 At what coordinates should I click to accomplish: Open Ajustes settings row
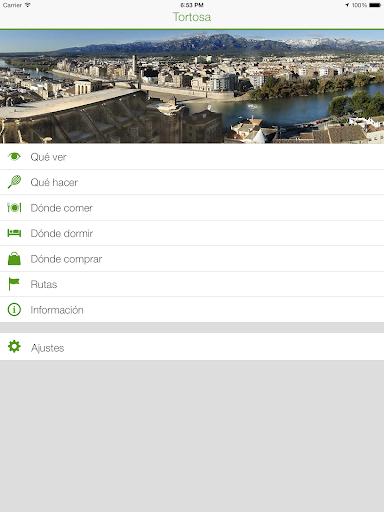192,347
